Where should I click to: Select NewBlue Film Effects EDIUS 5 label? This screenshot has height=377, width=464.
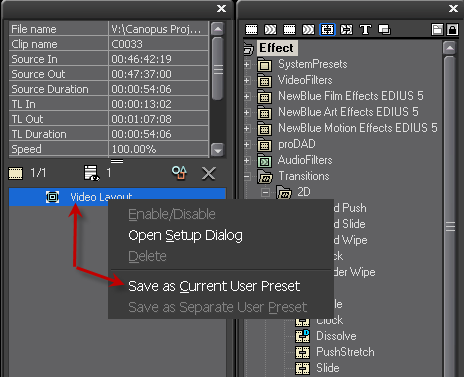tap(351, 96)
